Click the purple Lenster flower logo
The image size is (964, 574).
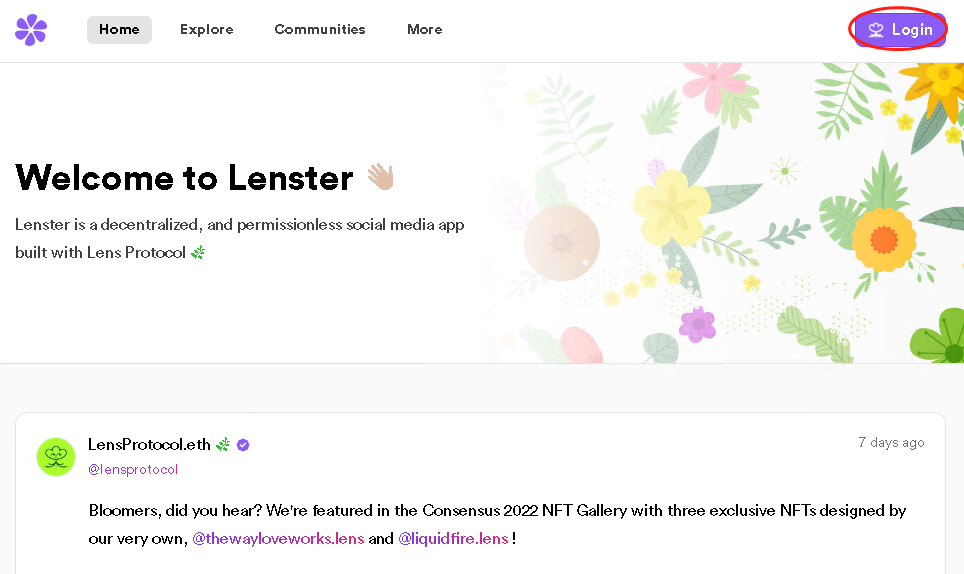(x=31, y=30)
